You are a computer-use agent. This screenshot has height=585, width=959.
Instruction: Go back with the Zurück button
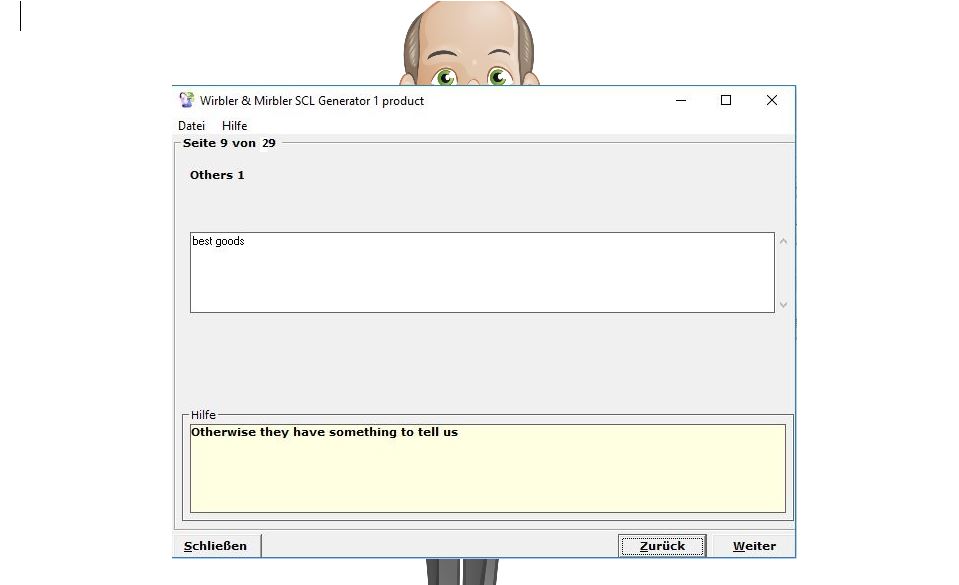[662, 546]
